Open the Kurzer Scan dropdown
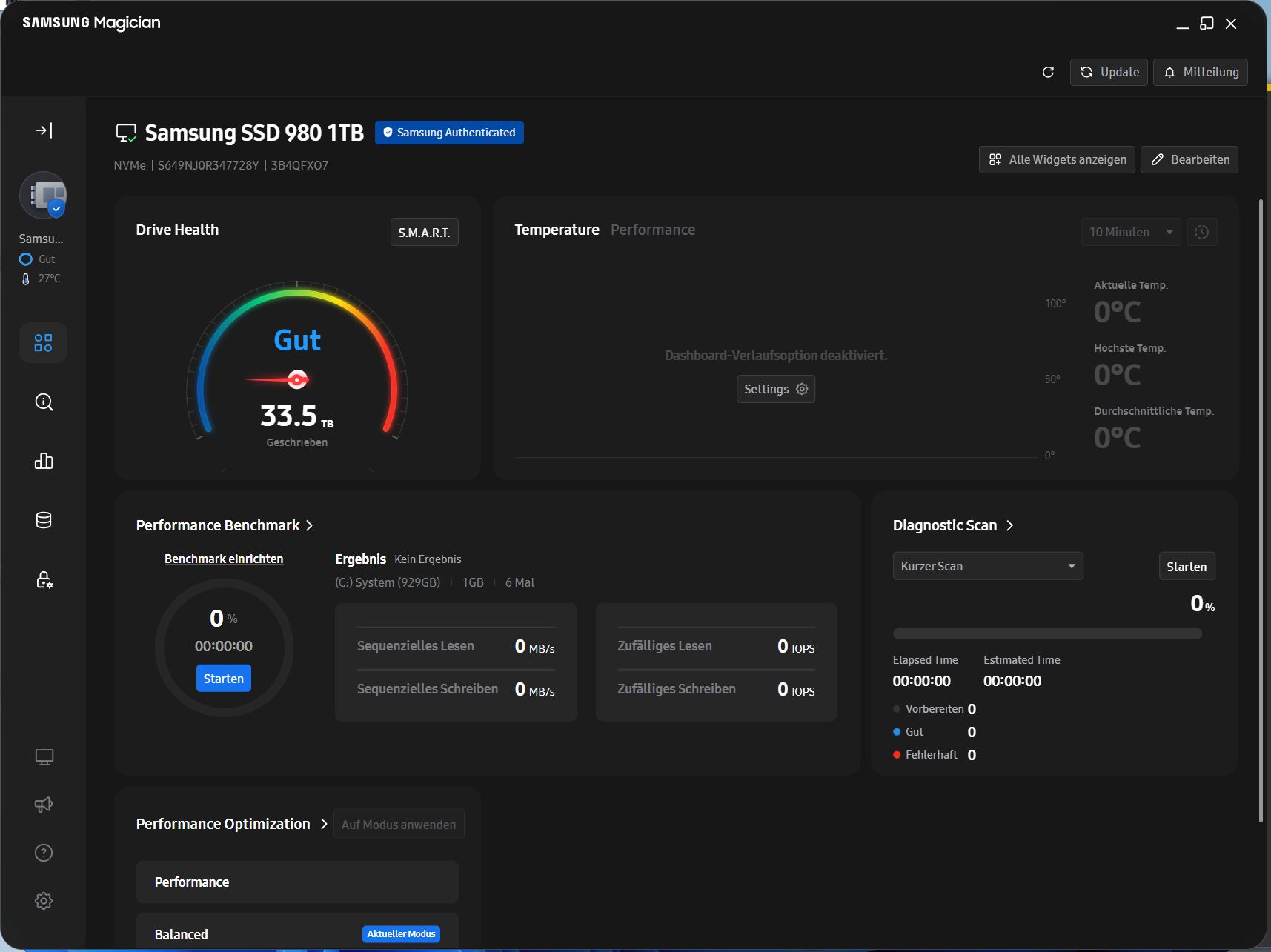This screenshot has height=952, width=1271. coord(987,566)
